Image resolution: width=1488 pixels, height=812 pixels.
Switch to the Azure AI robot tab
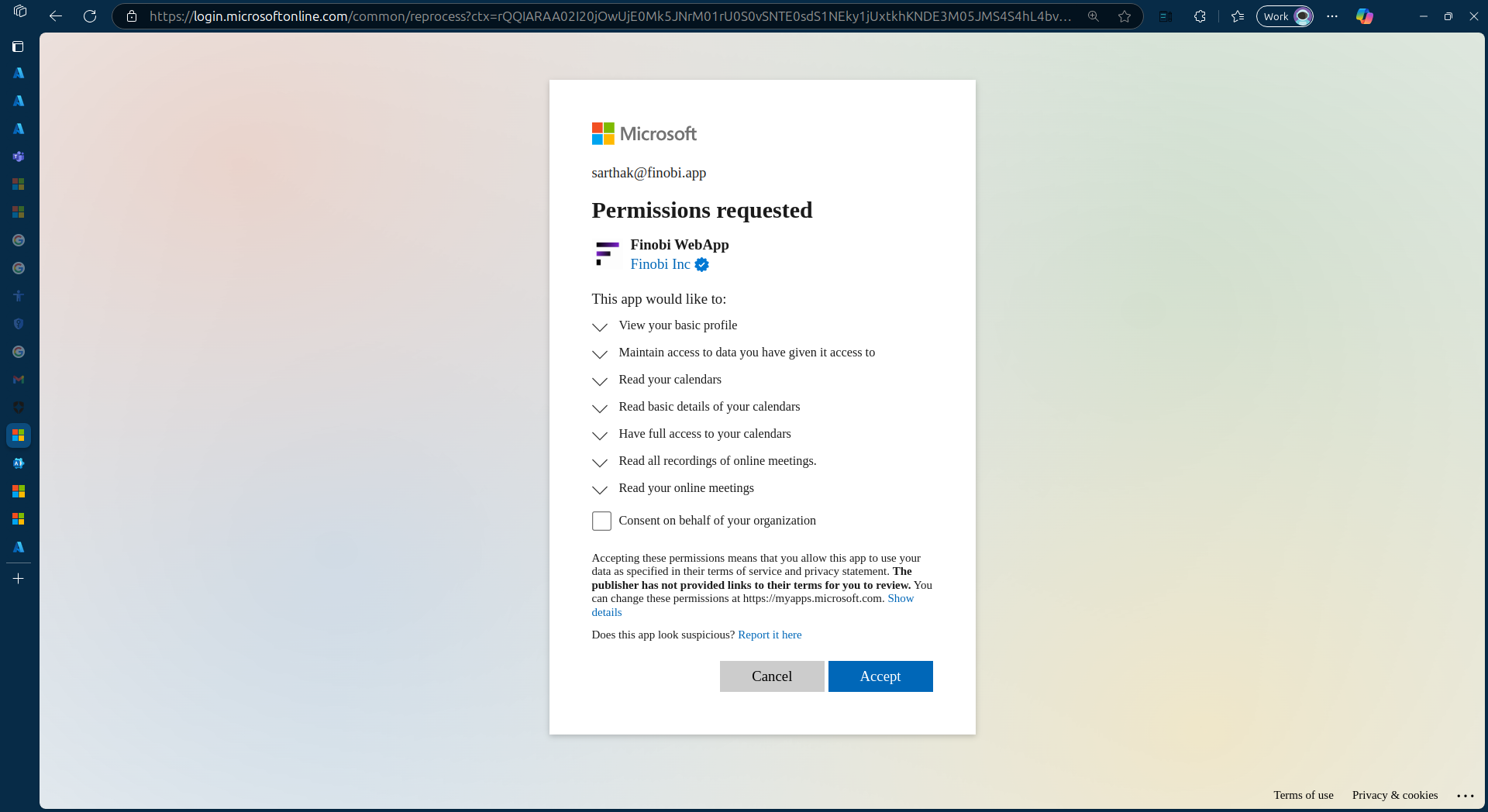point(19,463)
